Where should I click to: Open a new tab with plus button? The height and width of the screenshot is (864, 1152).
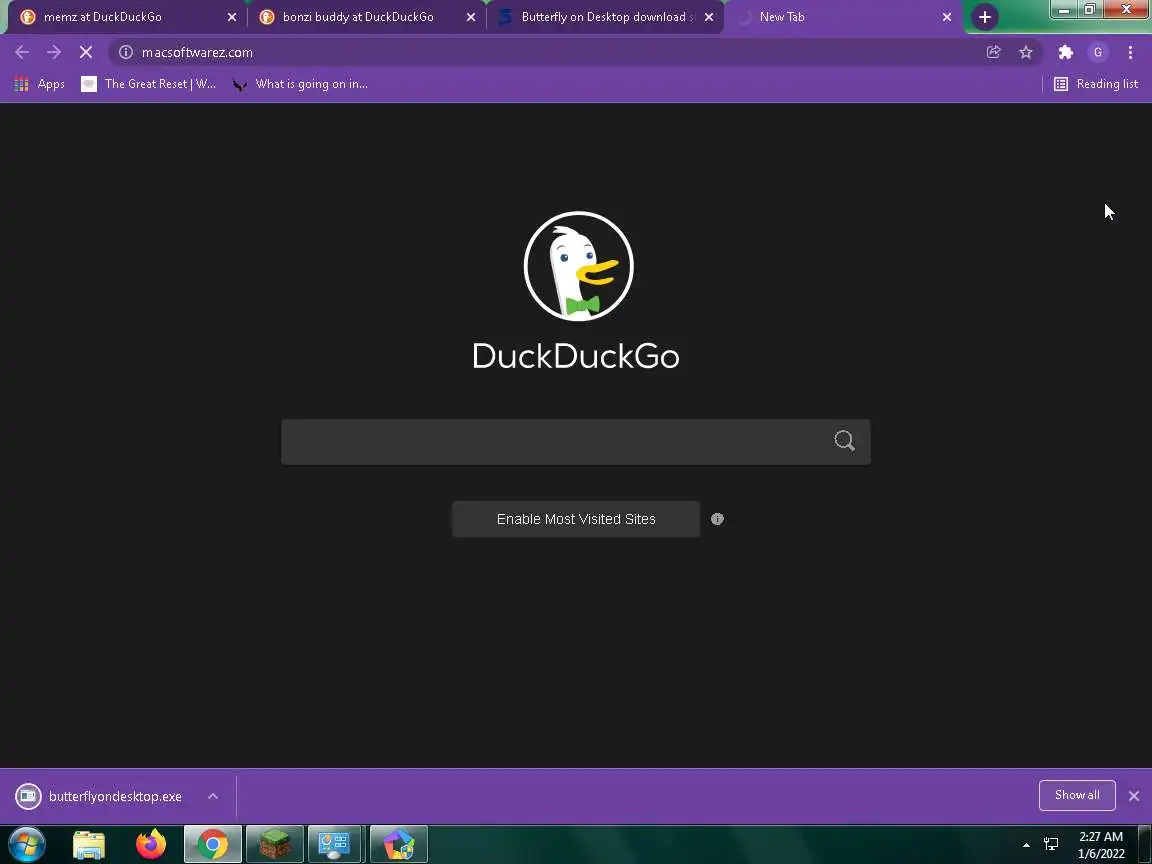tap(984, 17)
